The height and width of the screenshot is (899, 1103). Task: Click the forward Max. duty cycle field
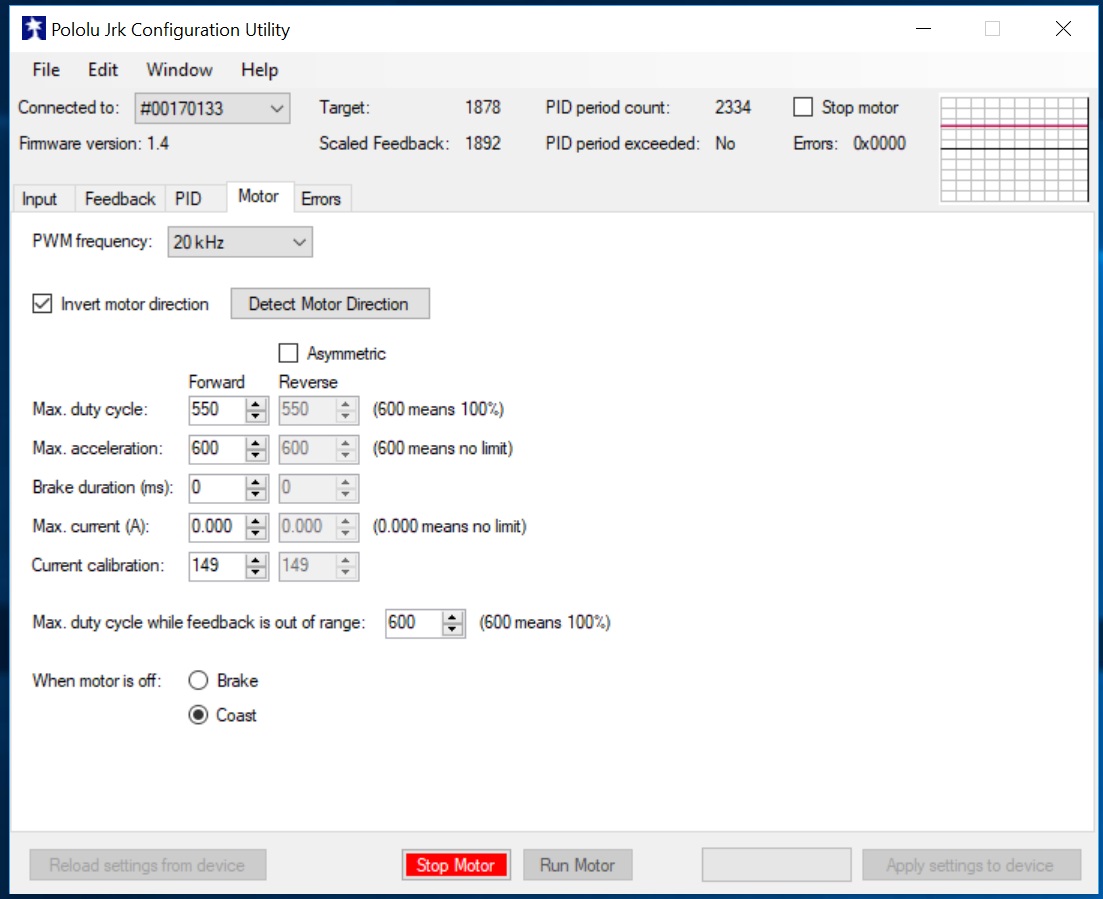pos(217,409)
